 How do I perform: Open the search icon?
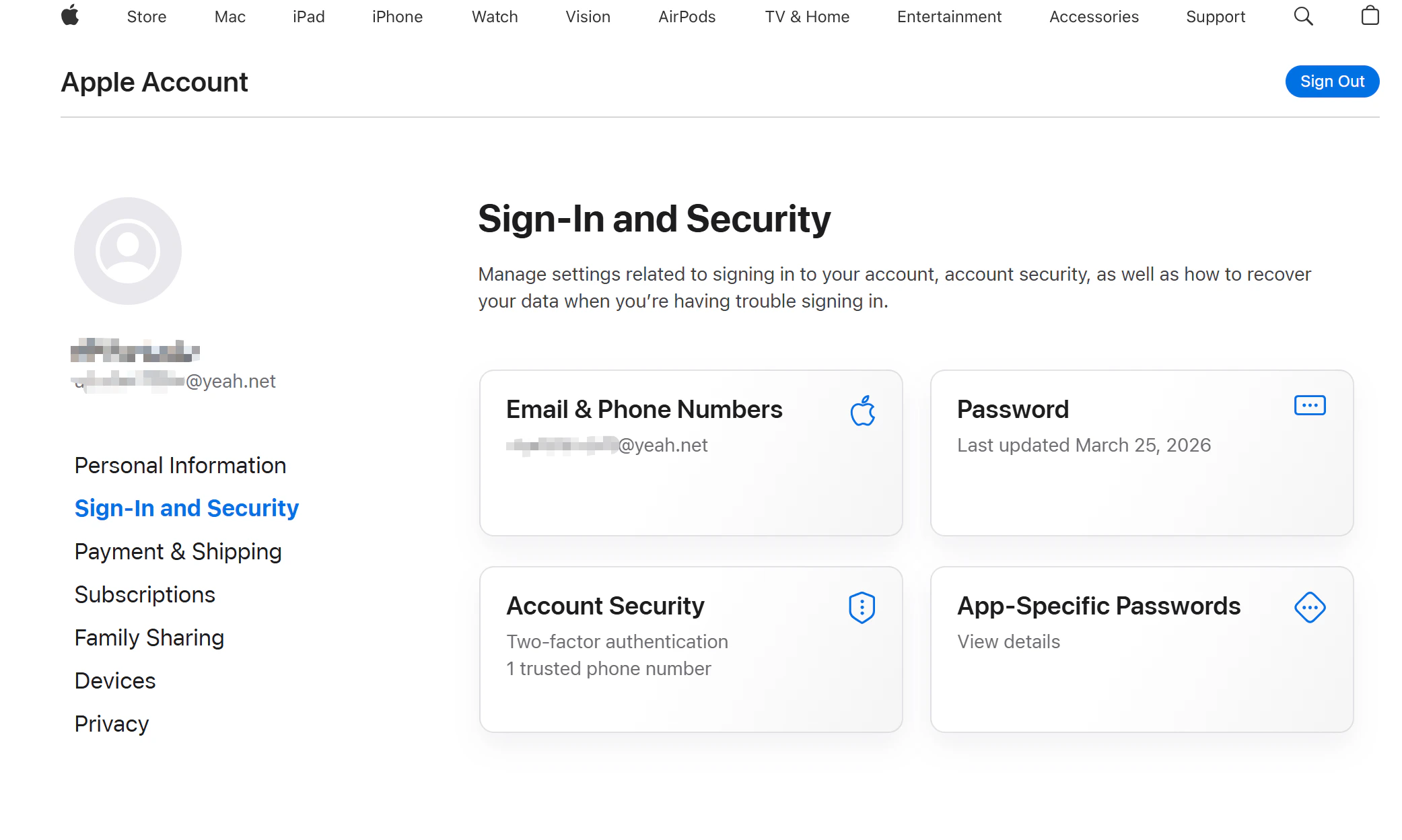click(1304, 16)
